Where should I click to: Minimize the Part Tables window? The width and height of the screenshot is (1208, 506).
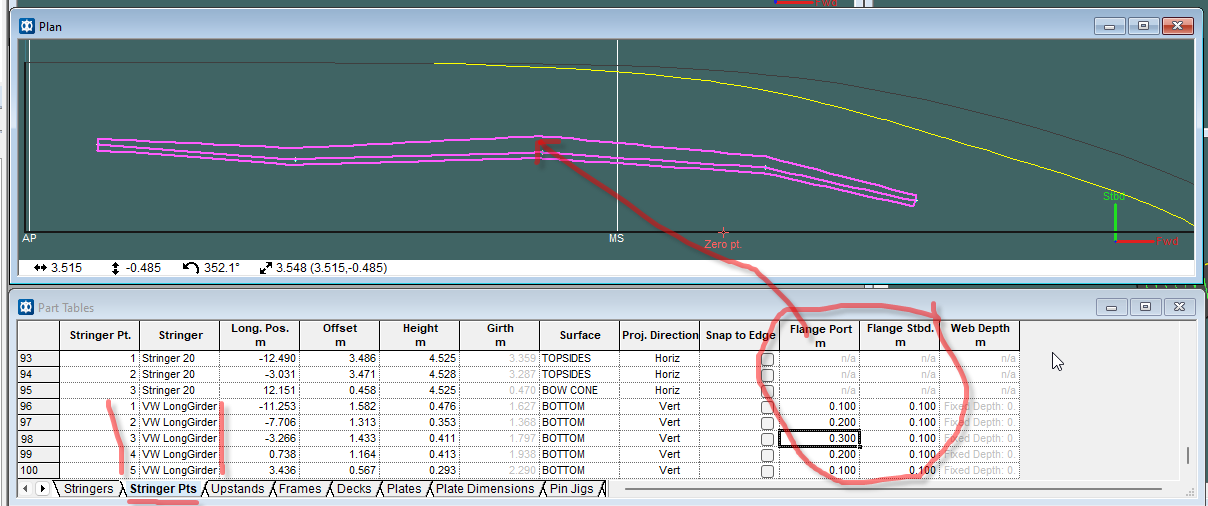[x=1111, y=307]
